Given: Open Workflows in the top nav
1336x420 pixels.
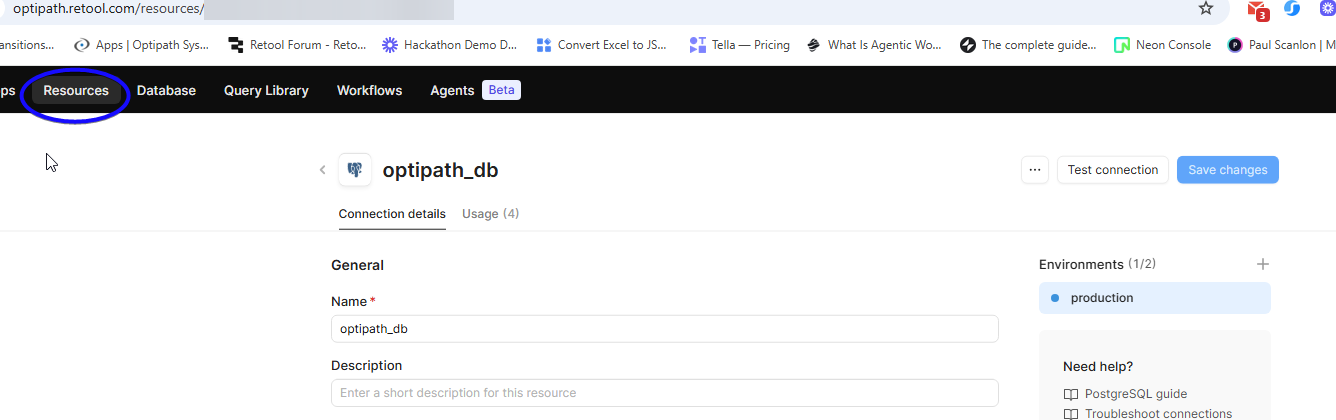Looking at the screenshot, I should coord(369,91).
